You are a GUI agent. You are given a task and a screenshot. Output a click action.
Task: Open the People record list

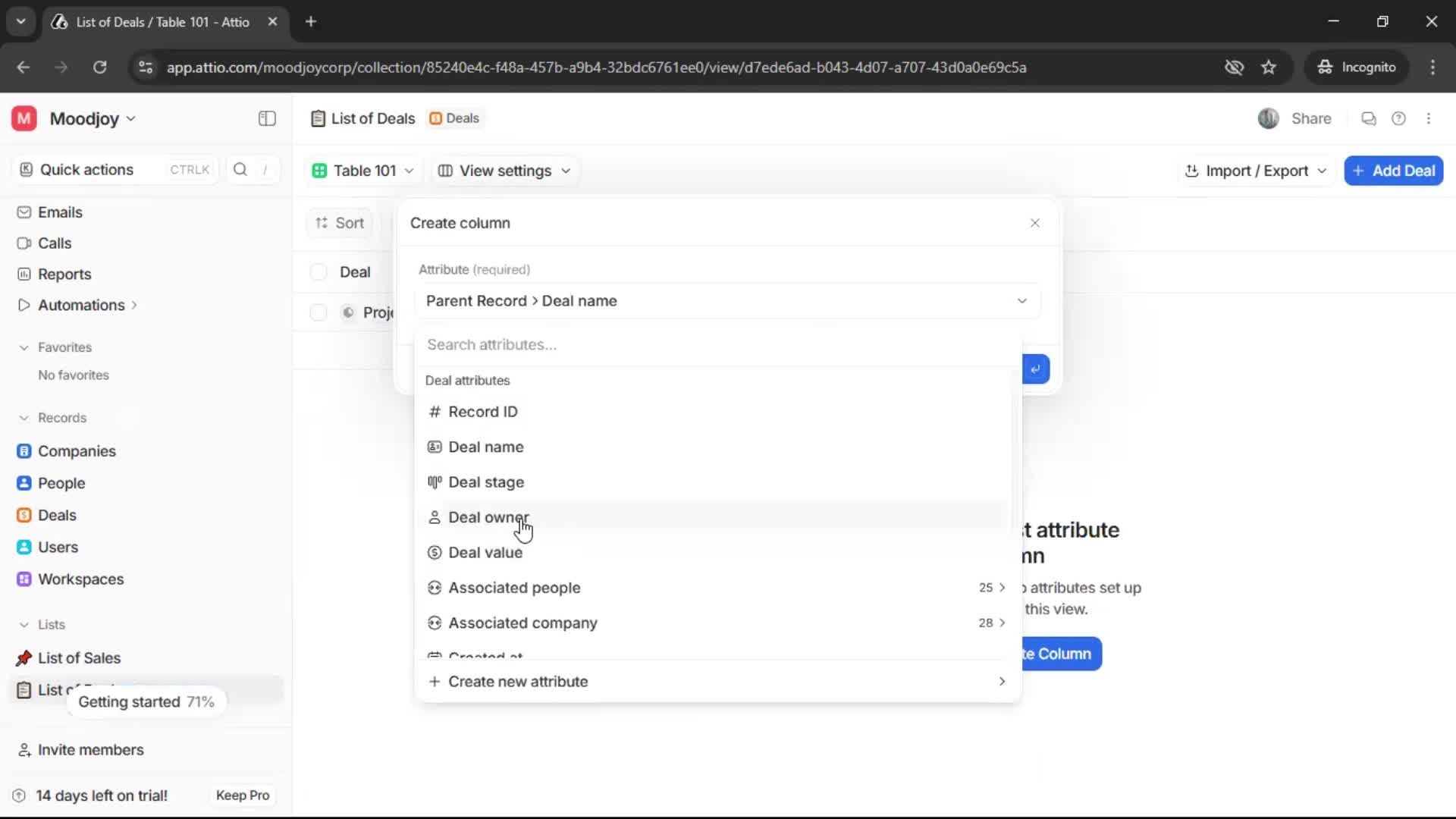(x=62, y=483)
